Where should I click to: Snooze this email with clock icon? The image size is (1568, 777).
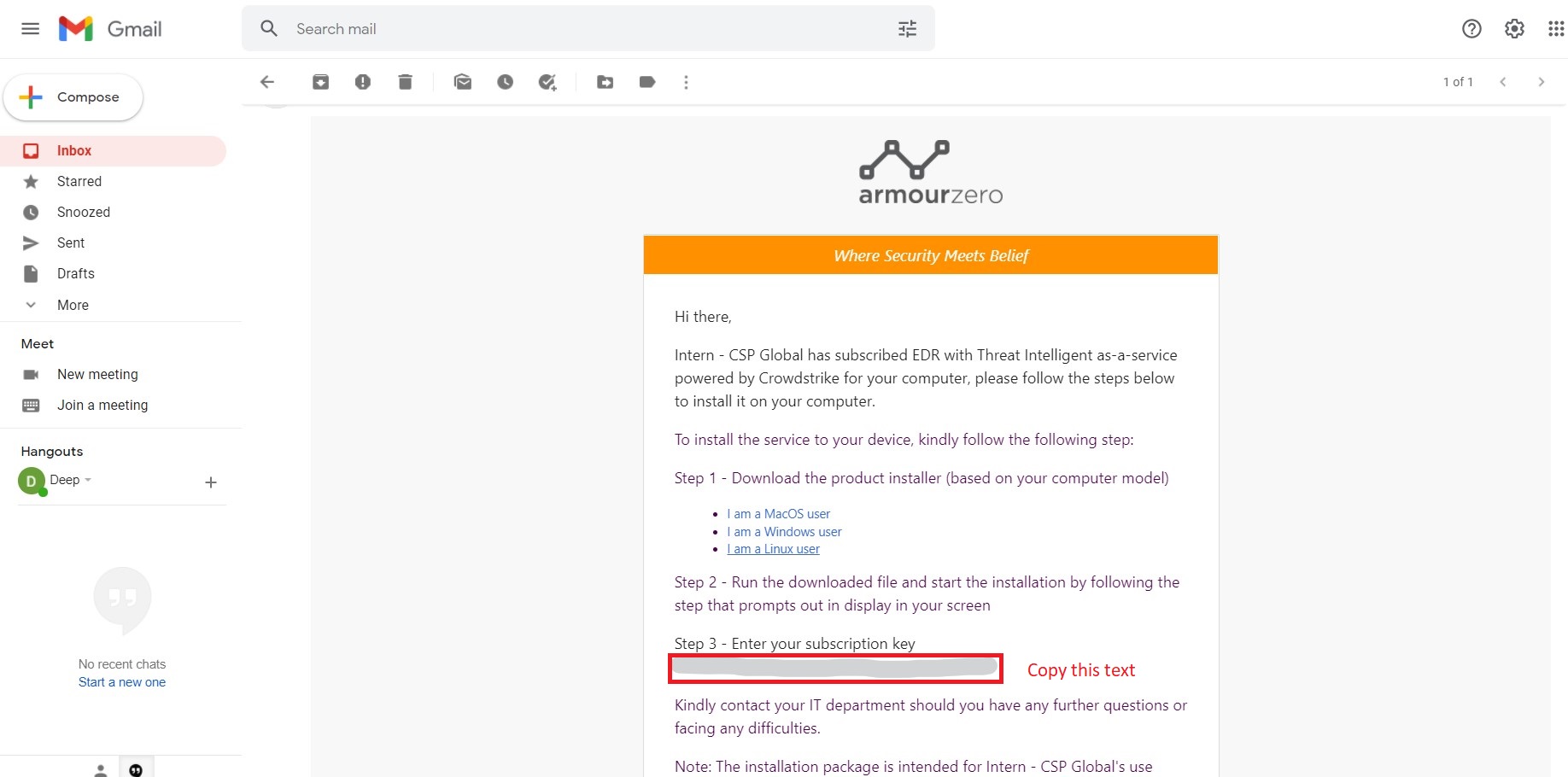[x=506, y=82]
